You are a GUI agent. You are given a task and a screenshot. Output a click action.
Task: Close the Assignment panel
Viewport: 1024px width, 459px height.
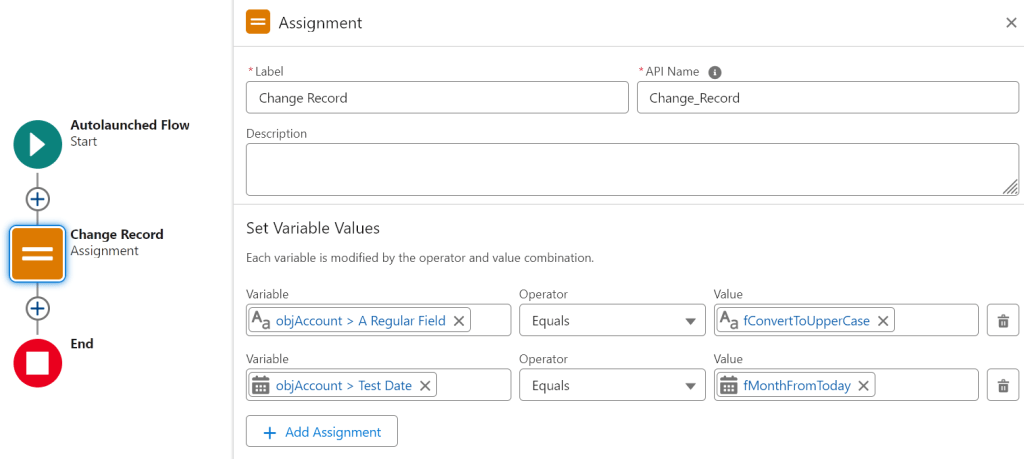(1011, 23)
